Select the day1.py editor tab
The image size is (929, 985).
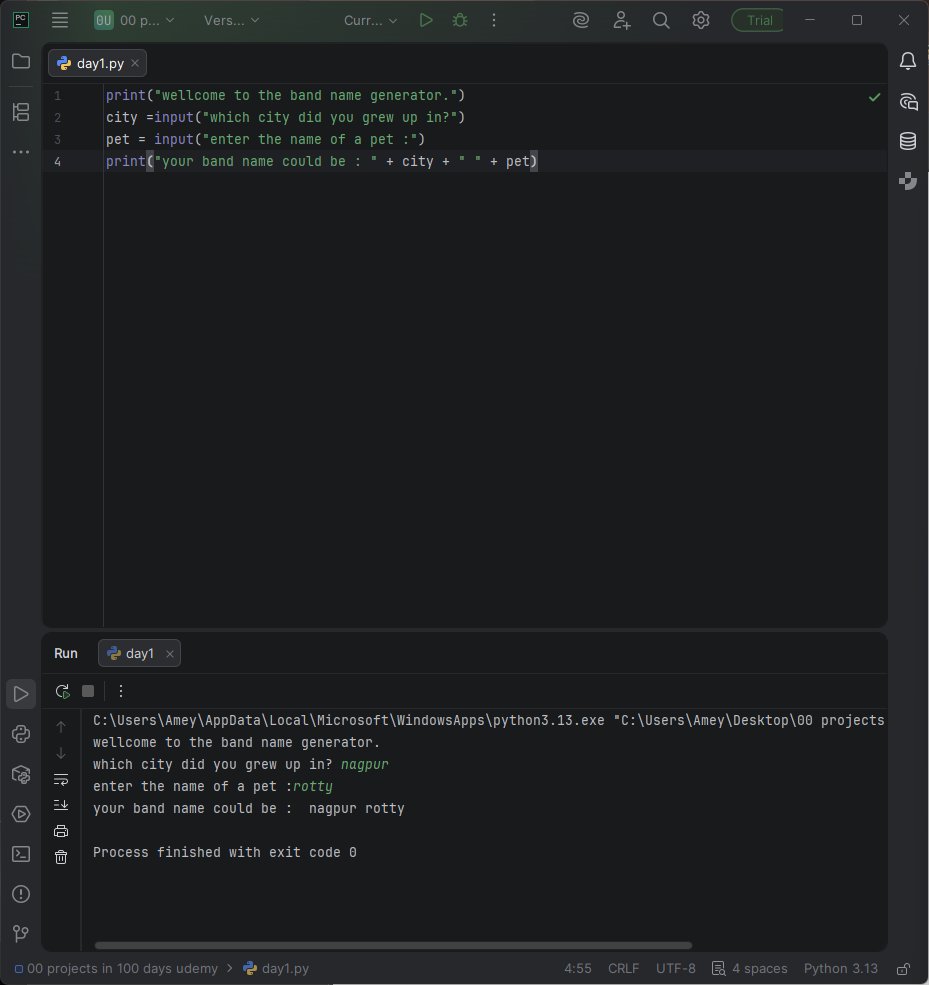point(97,63)
